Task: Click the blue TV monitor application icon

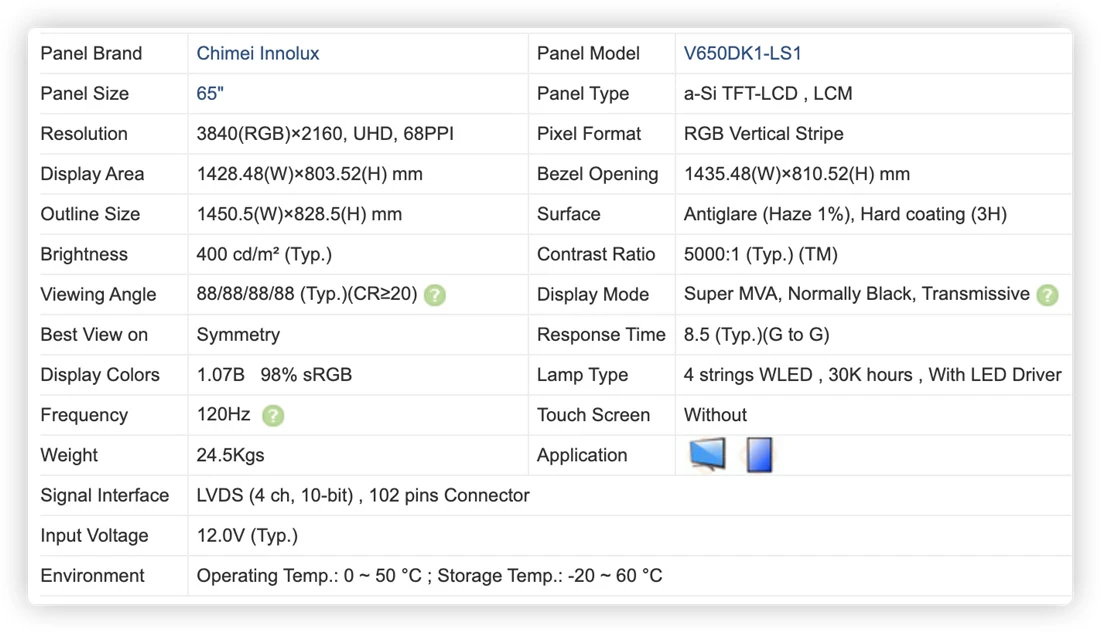Action: coord(707,455)
